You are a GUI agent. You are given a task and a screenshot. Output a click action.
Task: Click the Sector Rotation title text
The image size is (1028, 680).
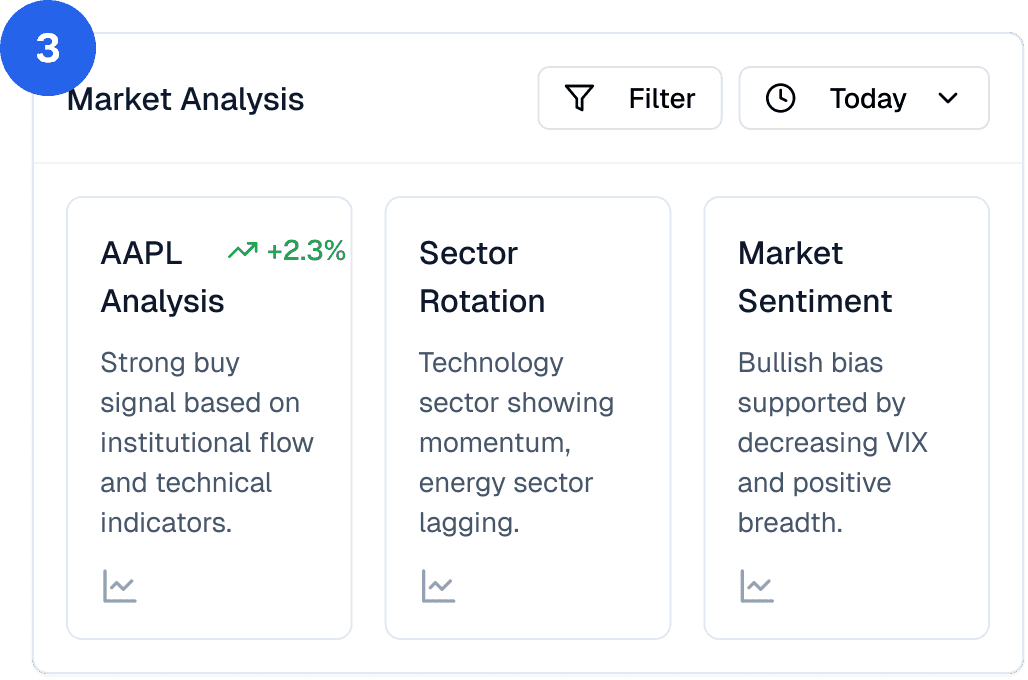tap(482, 277)
